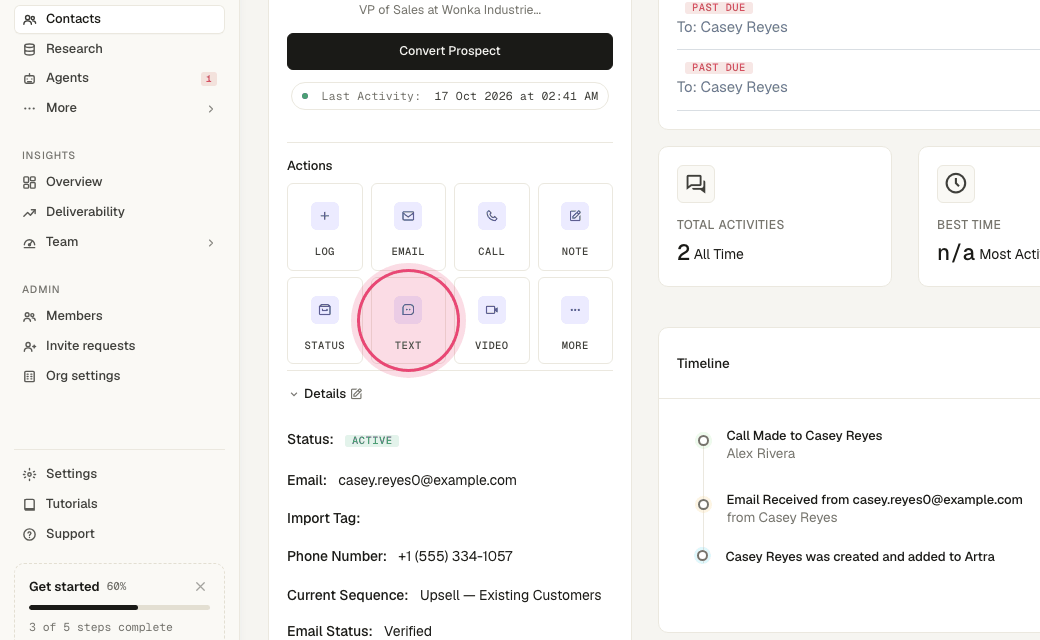Click the Convert Prospect button
The height and width of the screenshot is (640, 1040).
450,51
